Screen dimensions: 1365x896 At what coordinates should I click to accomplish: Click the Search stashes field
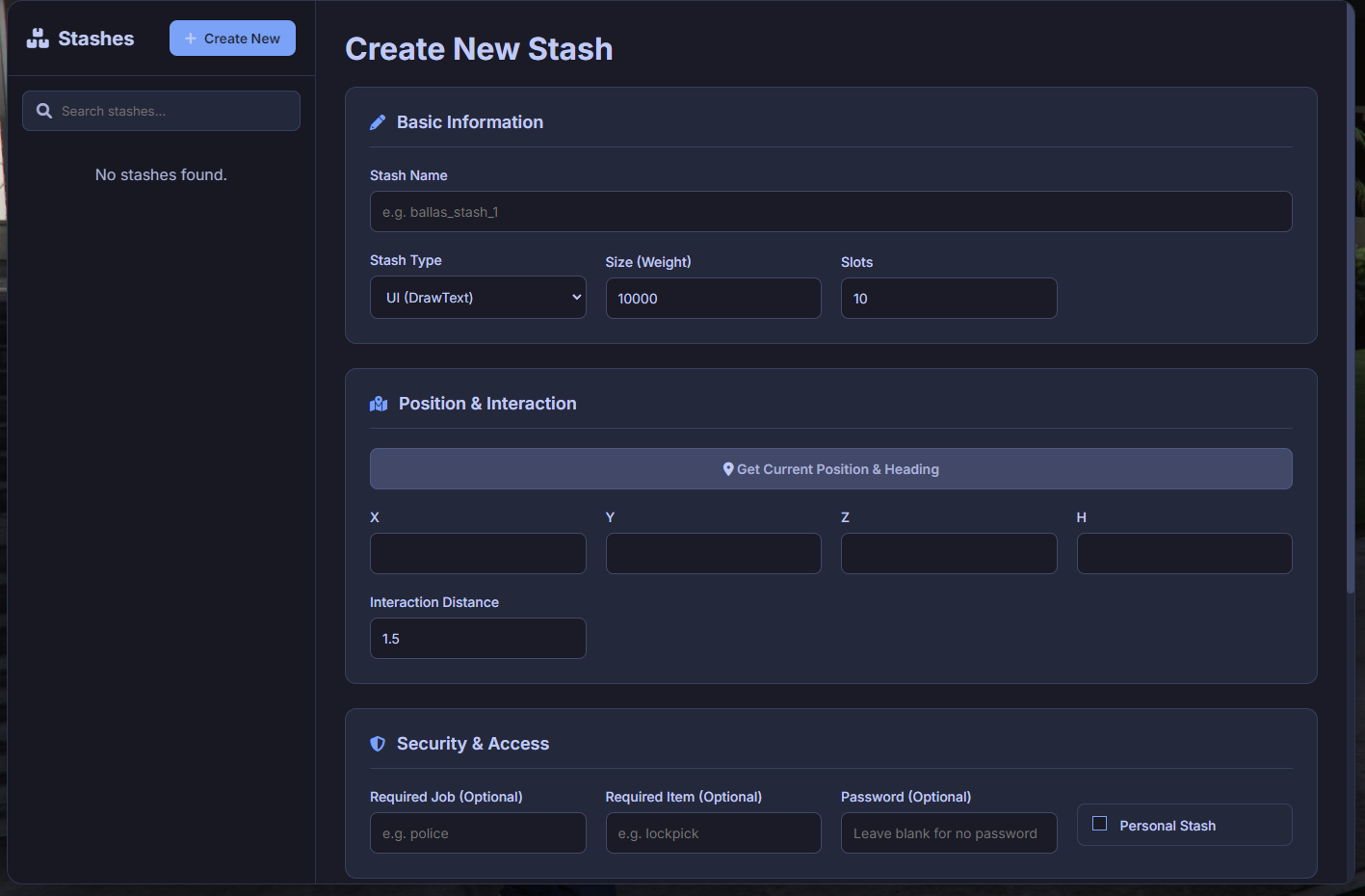[x=161, y=110]
